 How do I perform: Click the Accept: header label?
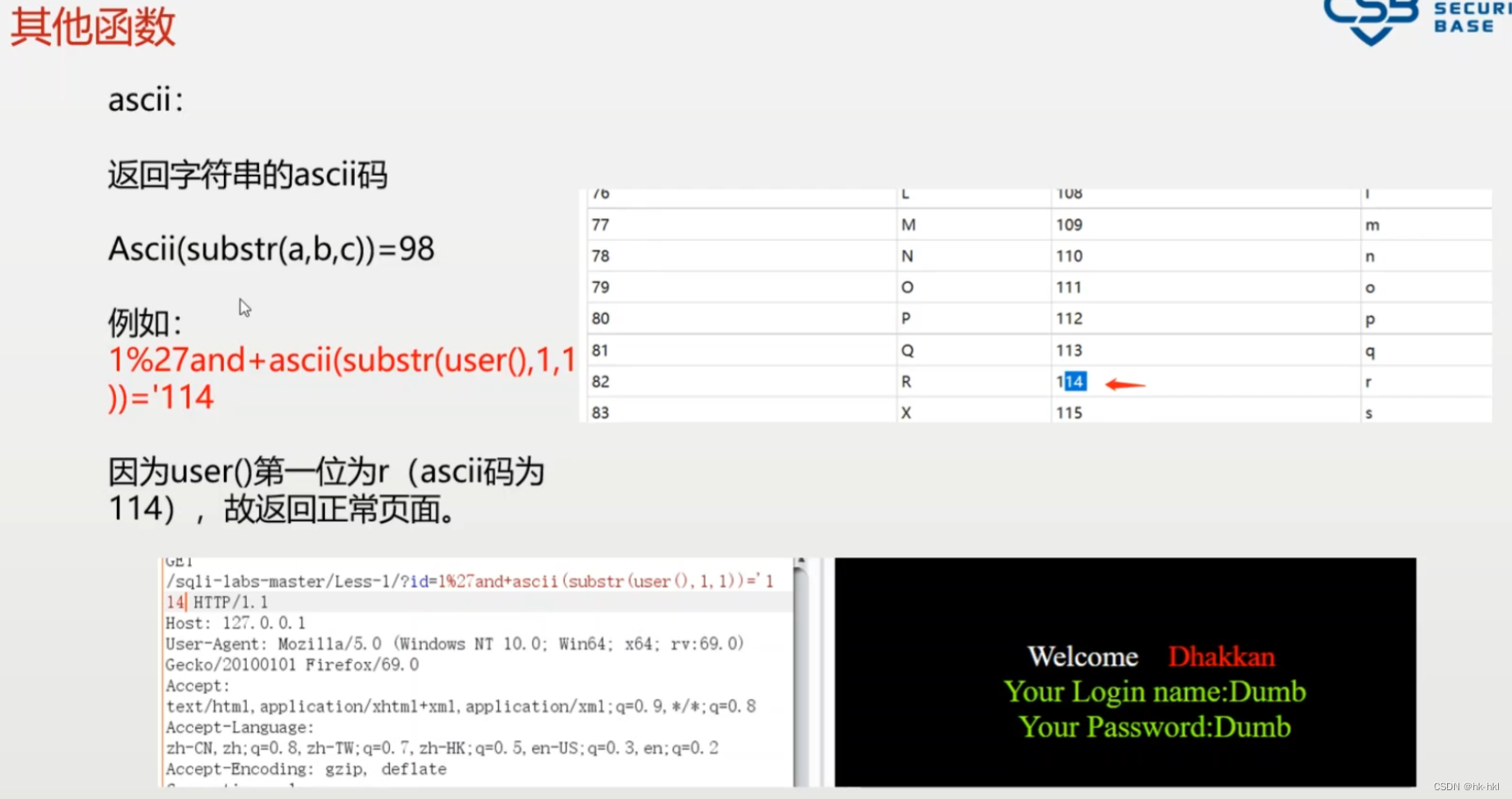click(x=198, y=686)
